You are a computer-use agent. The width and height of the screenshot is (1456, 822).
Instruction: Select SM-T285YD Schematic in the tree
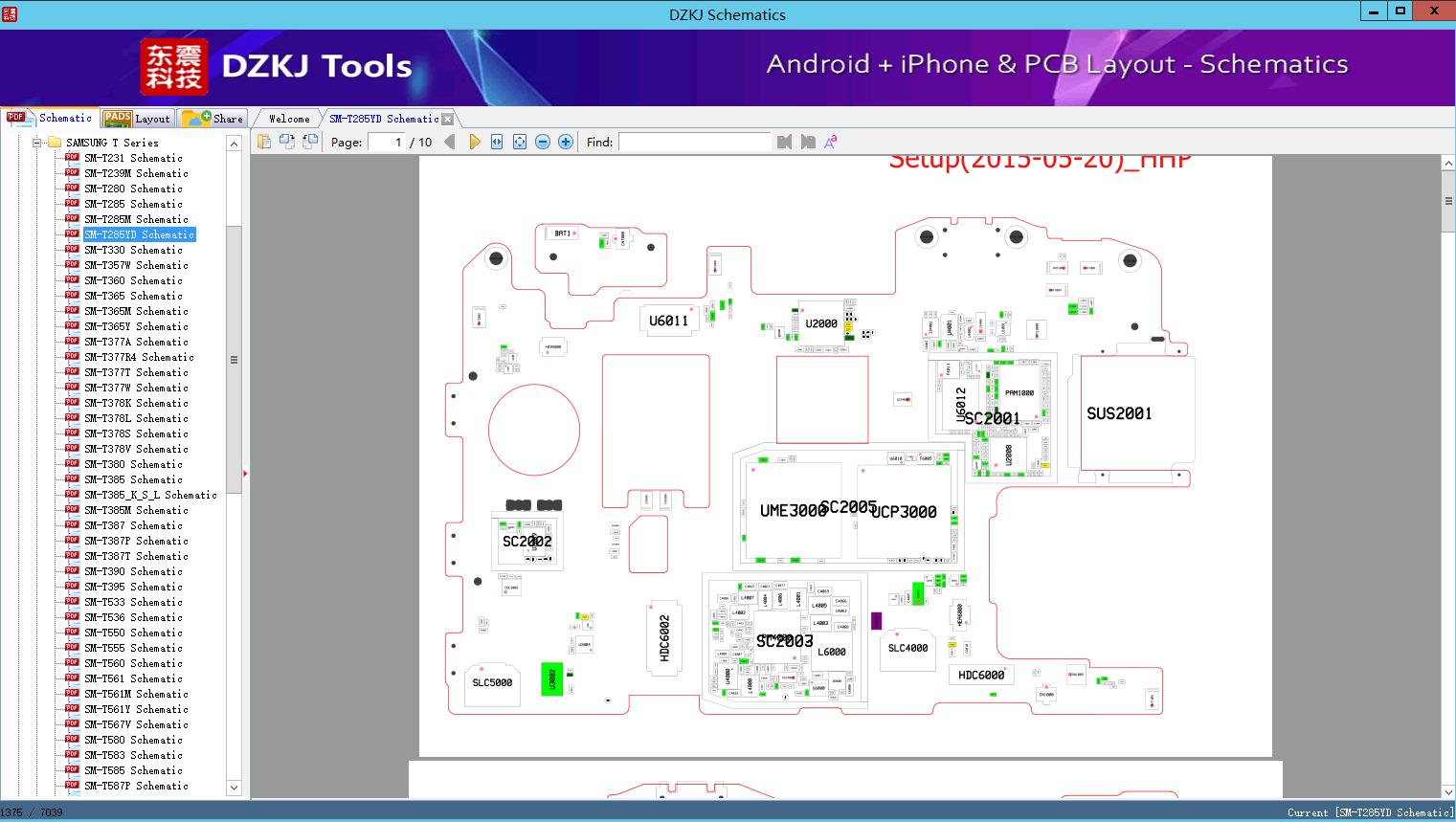click(x=139, y=234)
